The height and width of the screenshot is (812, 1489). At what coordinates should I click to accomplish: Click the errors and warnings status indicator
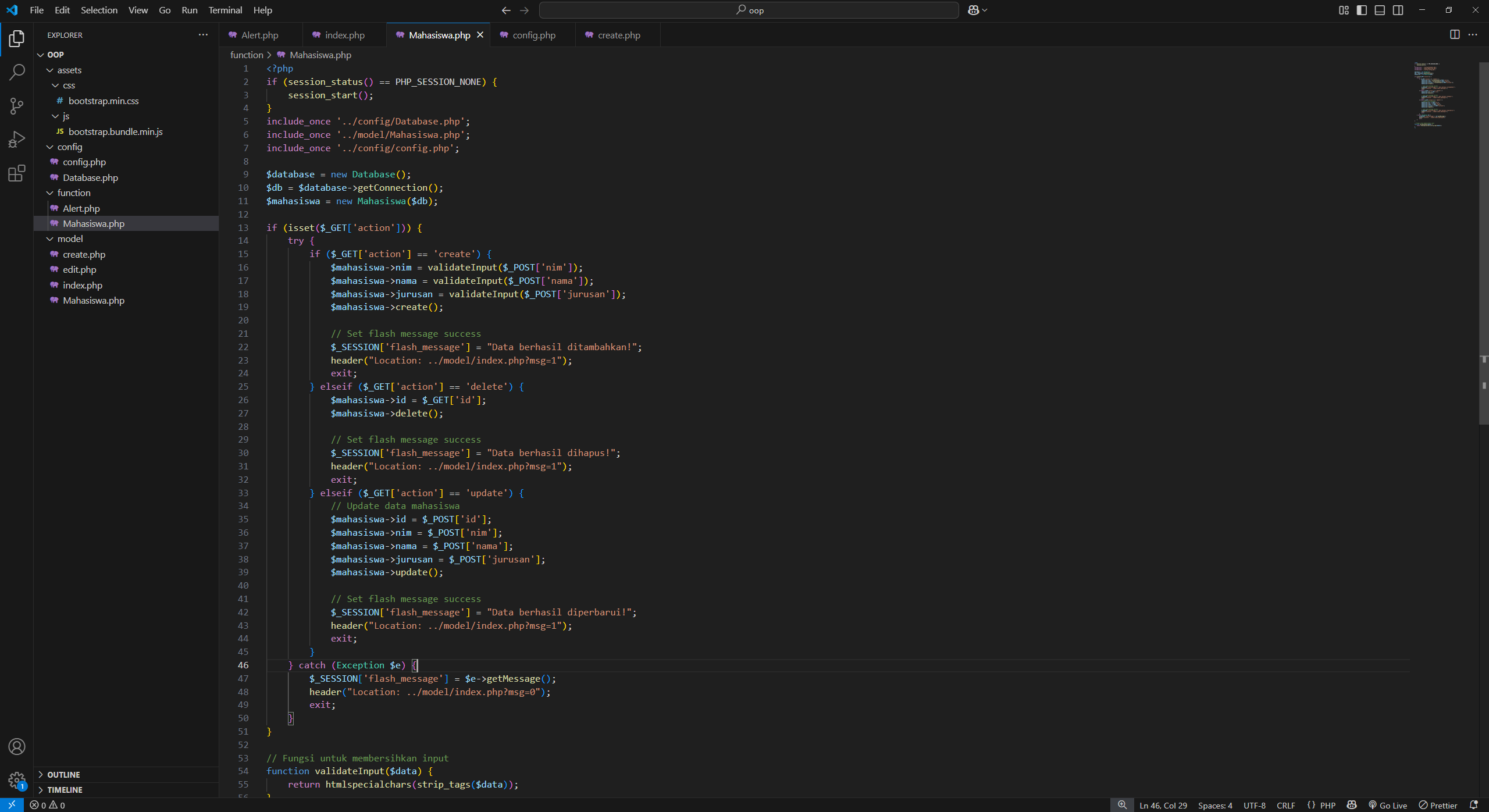pyautogui.click(x=47, y=804)
